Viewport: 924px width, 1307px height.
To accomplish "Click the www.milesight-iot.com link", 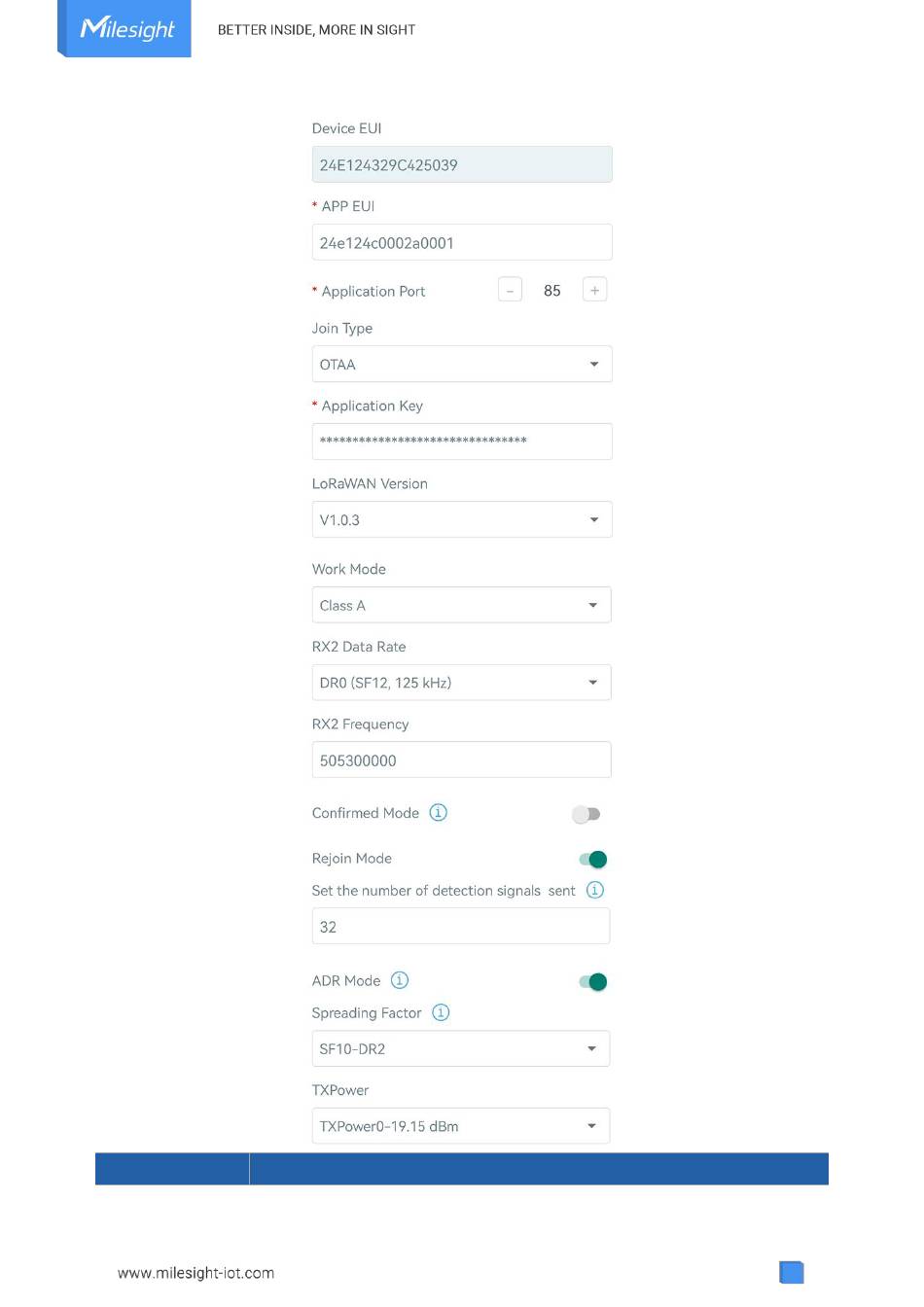I will click(x=195, y=1273).
